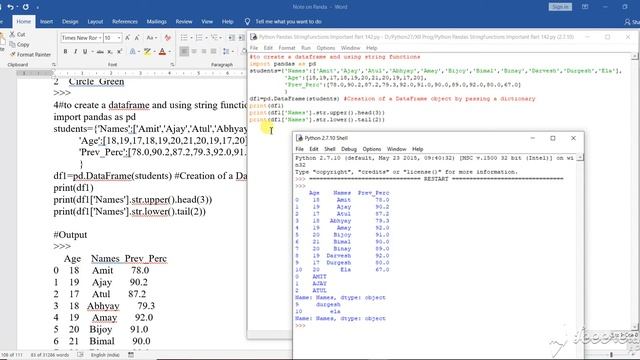The height and width of the screenshot is (360, 640).
Task: Open the Clipboard dialog launcher
Action: pyautogui.click(x=53, y=64)
